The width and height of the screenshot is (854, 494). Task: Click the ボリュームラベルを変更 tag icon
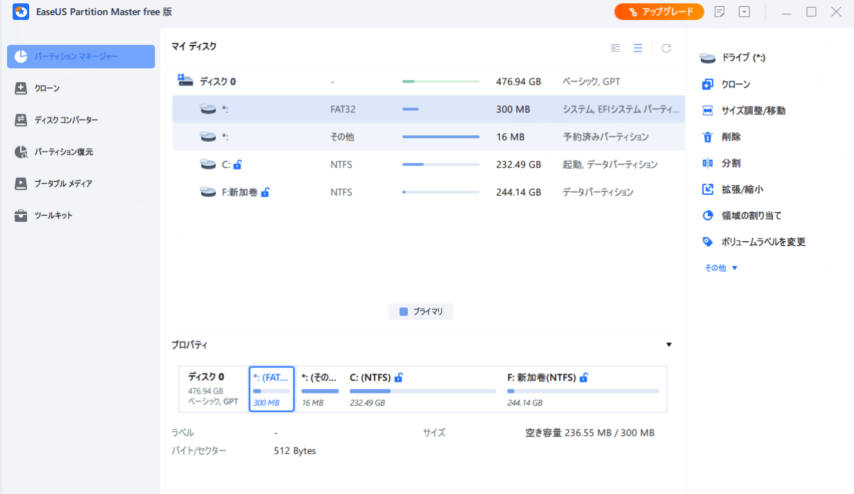(x=707, y=242)
